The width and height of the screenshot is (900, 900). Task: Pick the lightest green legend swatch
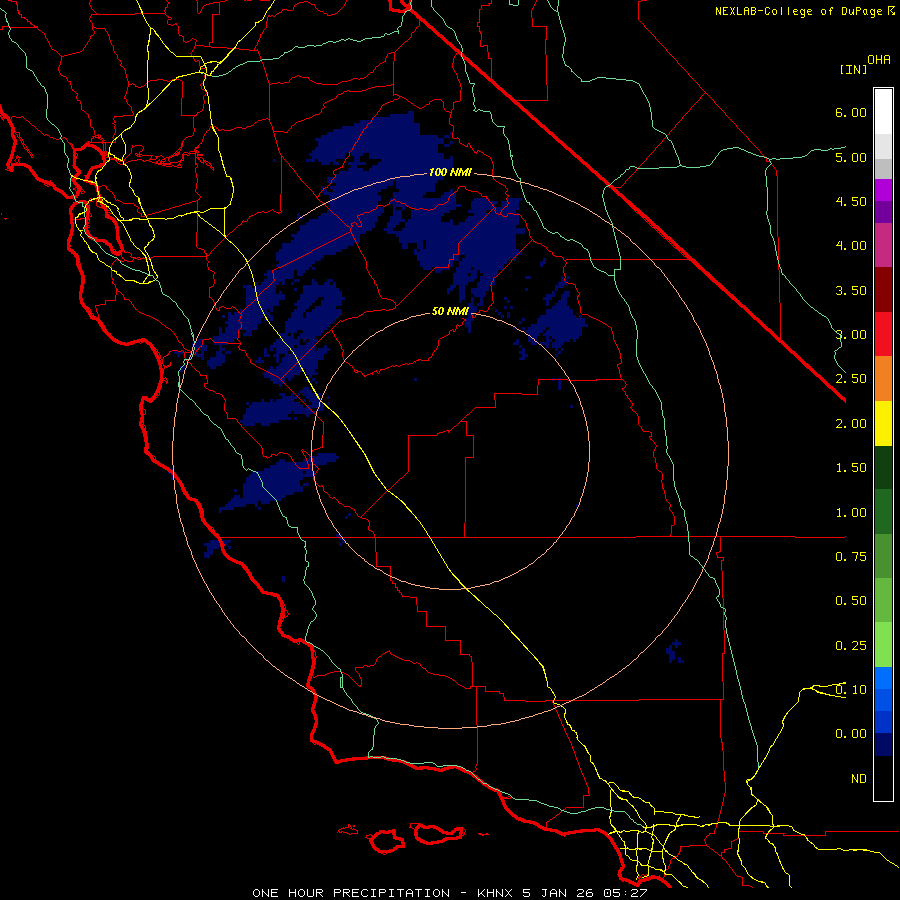(883, 645)
